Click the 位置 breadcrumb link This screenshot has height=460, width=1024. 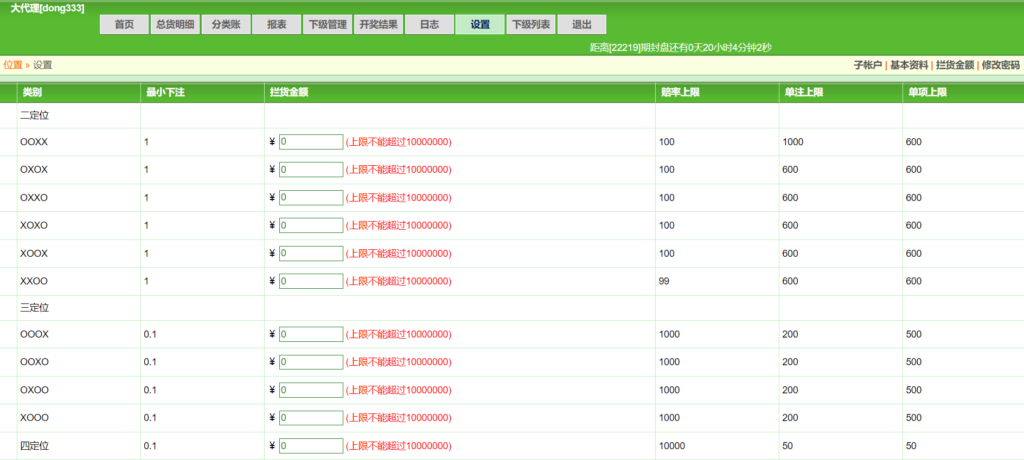point(13,65)
